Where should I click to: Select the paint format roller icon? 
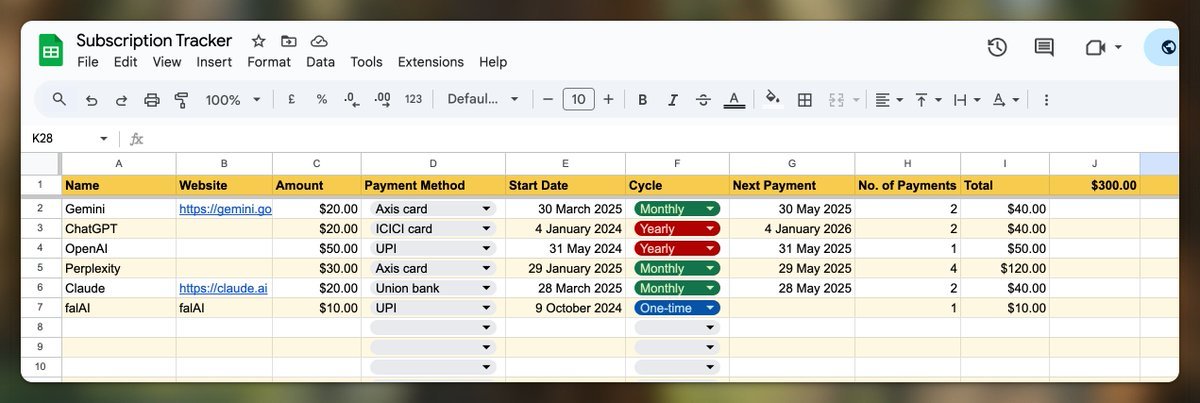[x=182, y=100]
